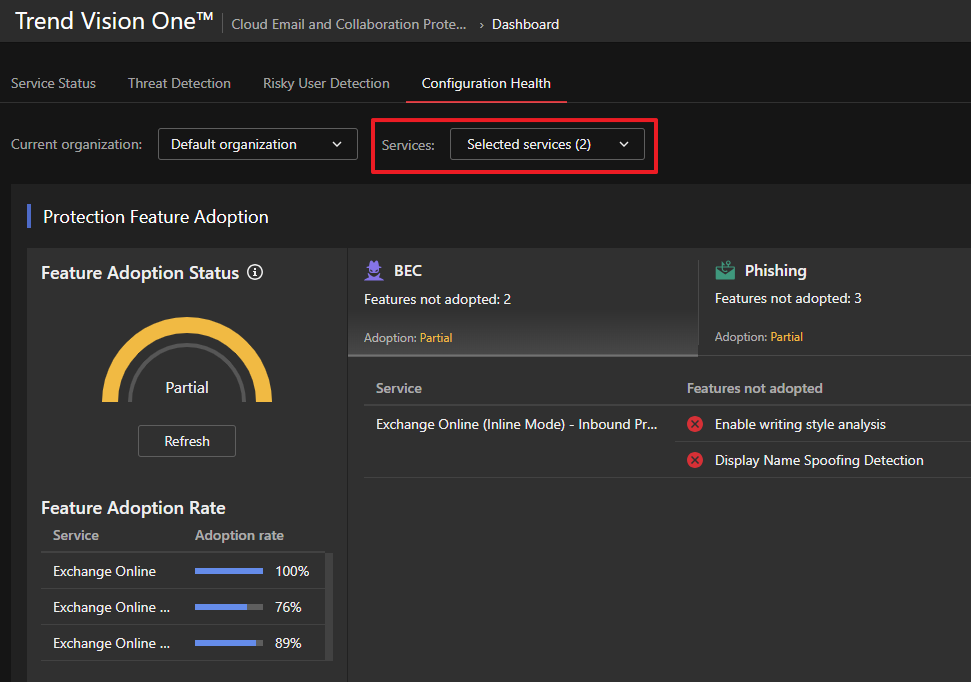Select the Configuration Health tab

coord(486,83)
